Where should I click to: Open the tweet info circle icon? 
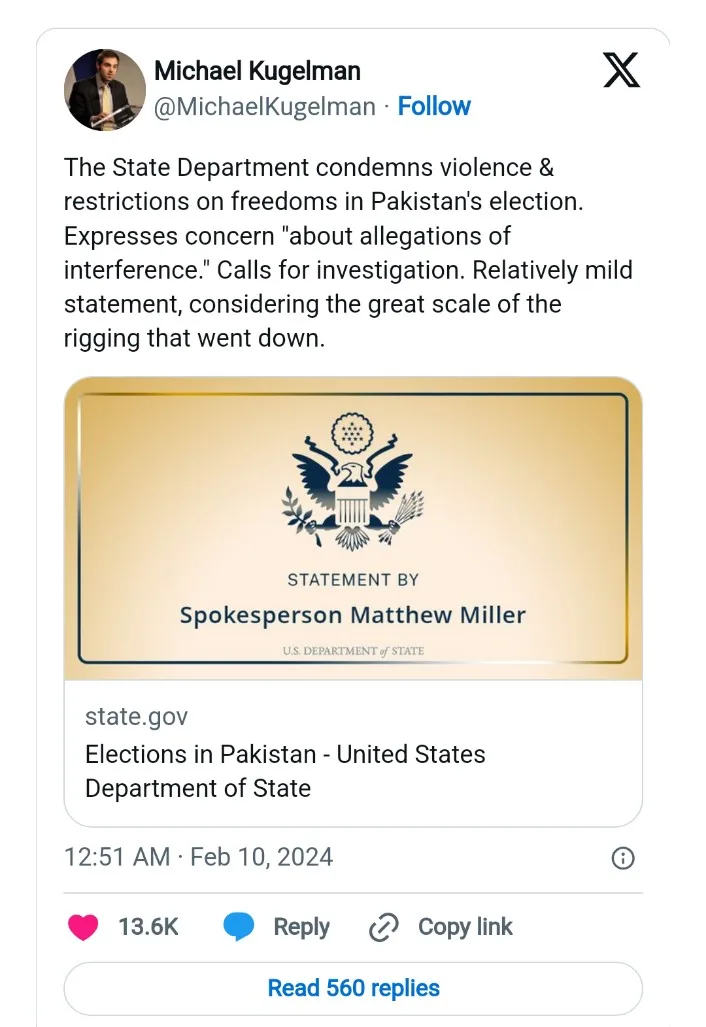(x=622, y=858)
